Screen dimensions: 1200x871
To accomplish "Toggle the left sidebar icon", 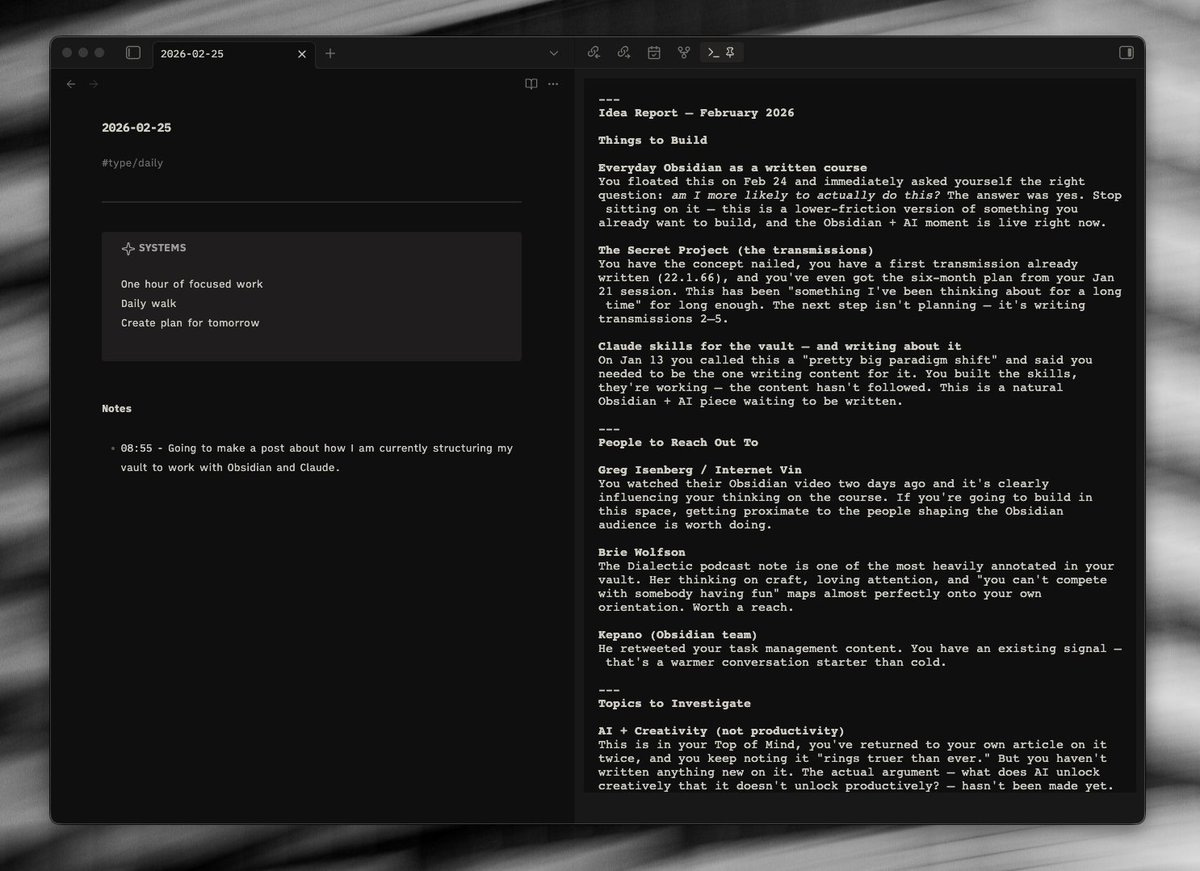I will (133, 53).
